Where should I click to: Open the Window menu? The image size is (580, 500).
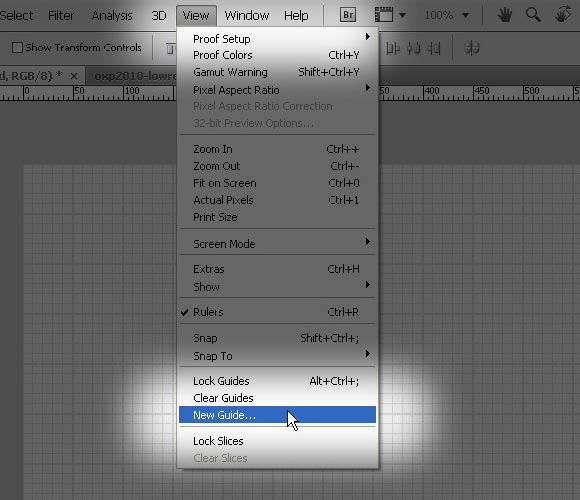pyautogui.click(x=247, y=16)
